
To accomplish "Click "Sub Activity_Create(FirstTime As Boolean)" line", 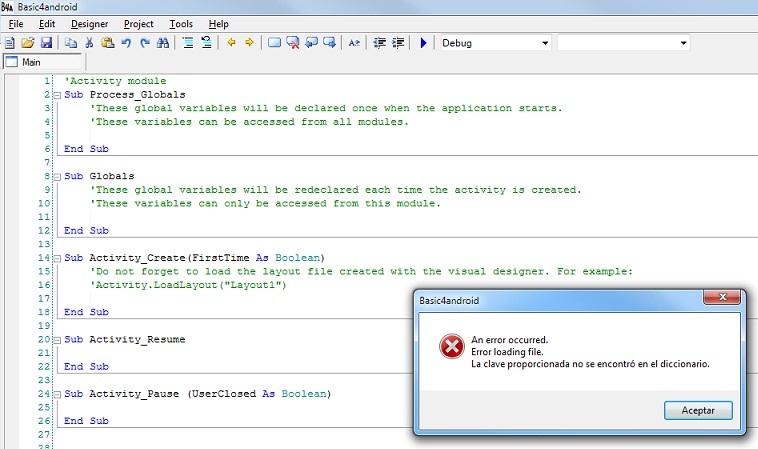I will [x=194, y=258].
